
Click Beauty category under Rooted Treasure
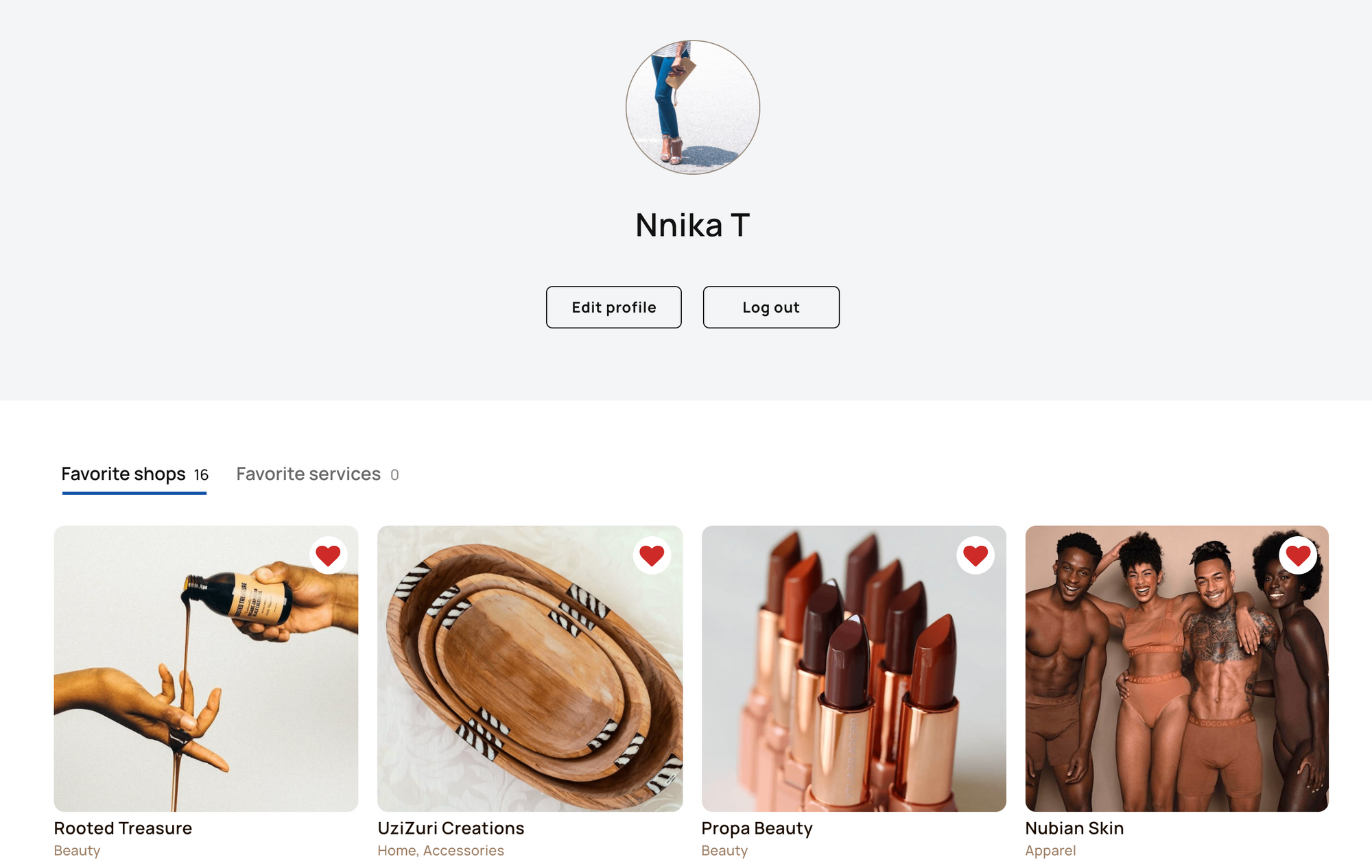pyautogui.click(x=77, y=851)
